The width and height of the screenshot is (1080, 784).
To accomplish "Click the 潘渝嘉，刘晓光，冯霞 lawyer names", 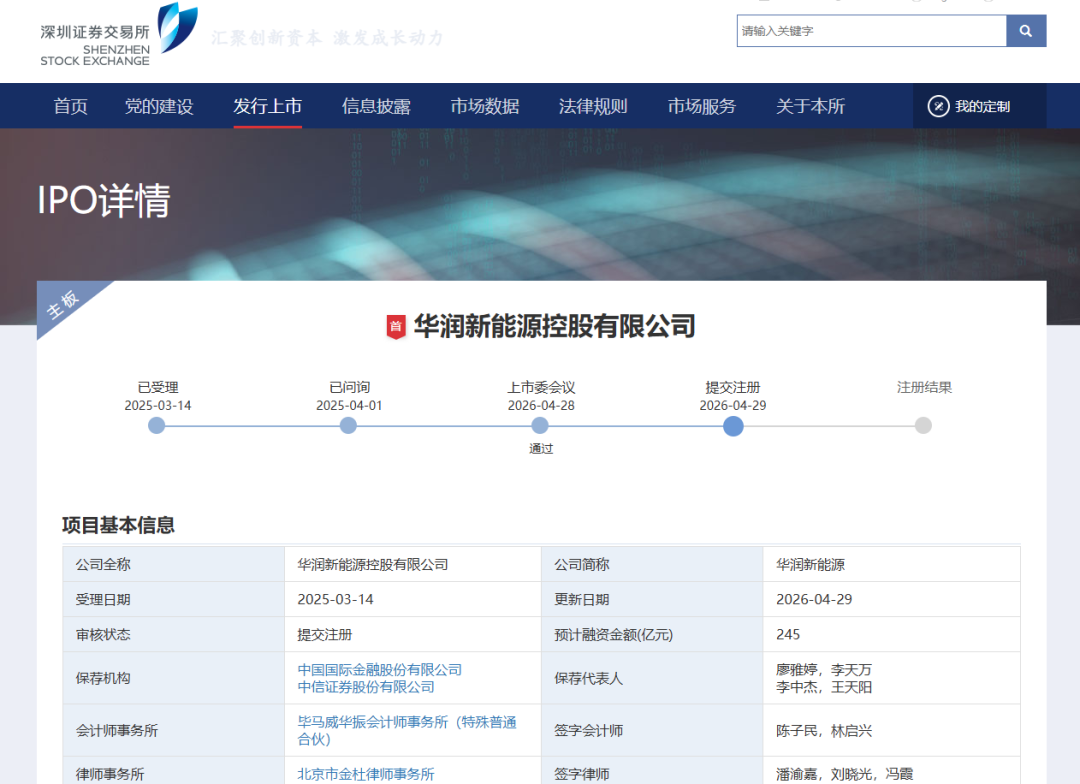I will [x=844, y=774].
